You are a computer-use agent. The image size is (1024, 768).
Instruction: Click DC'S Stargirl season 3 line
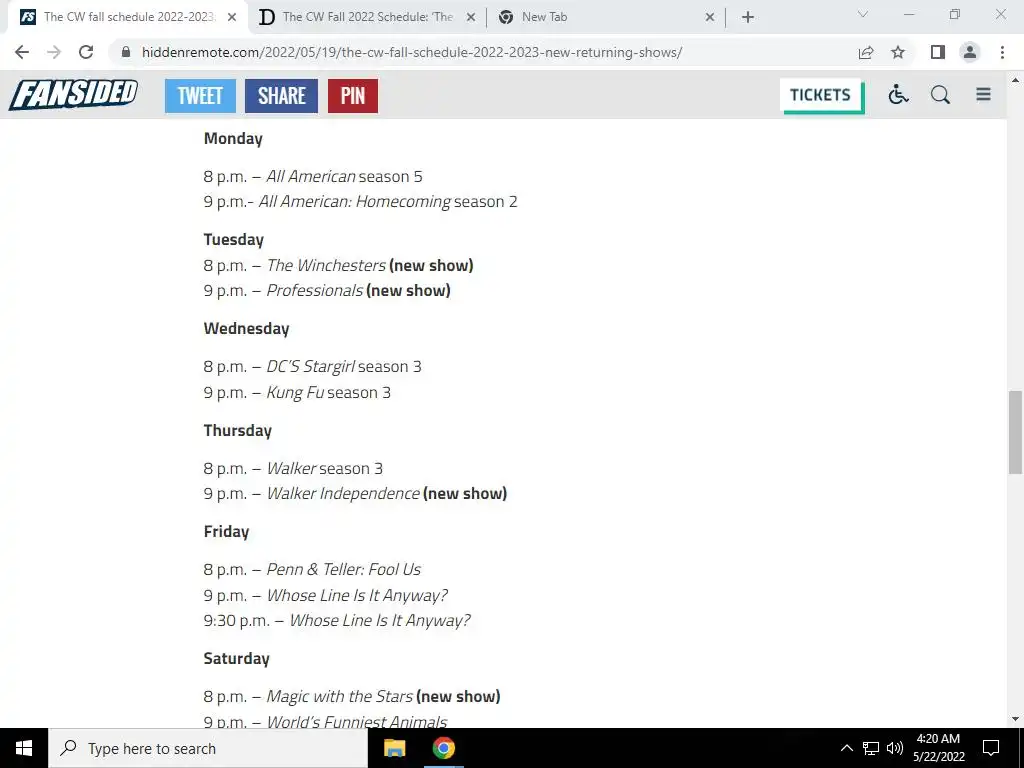[x=312, y=366]
